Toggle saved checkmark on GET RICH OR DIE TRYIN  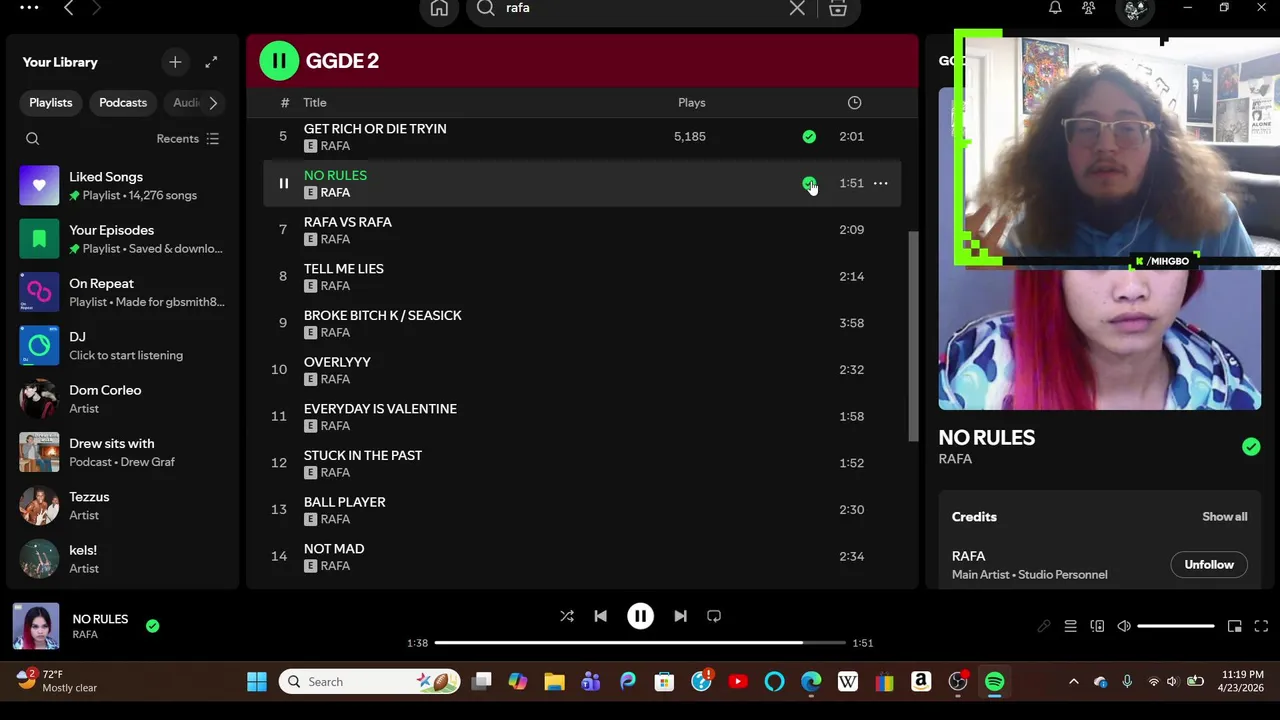click(x=809, y=137)
